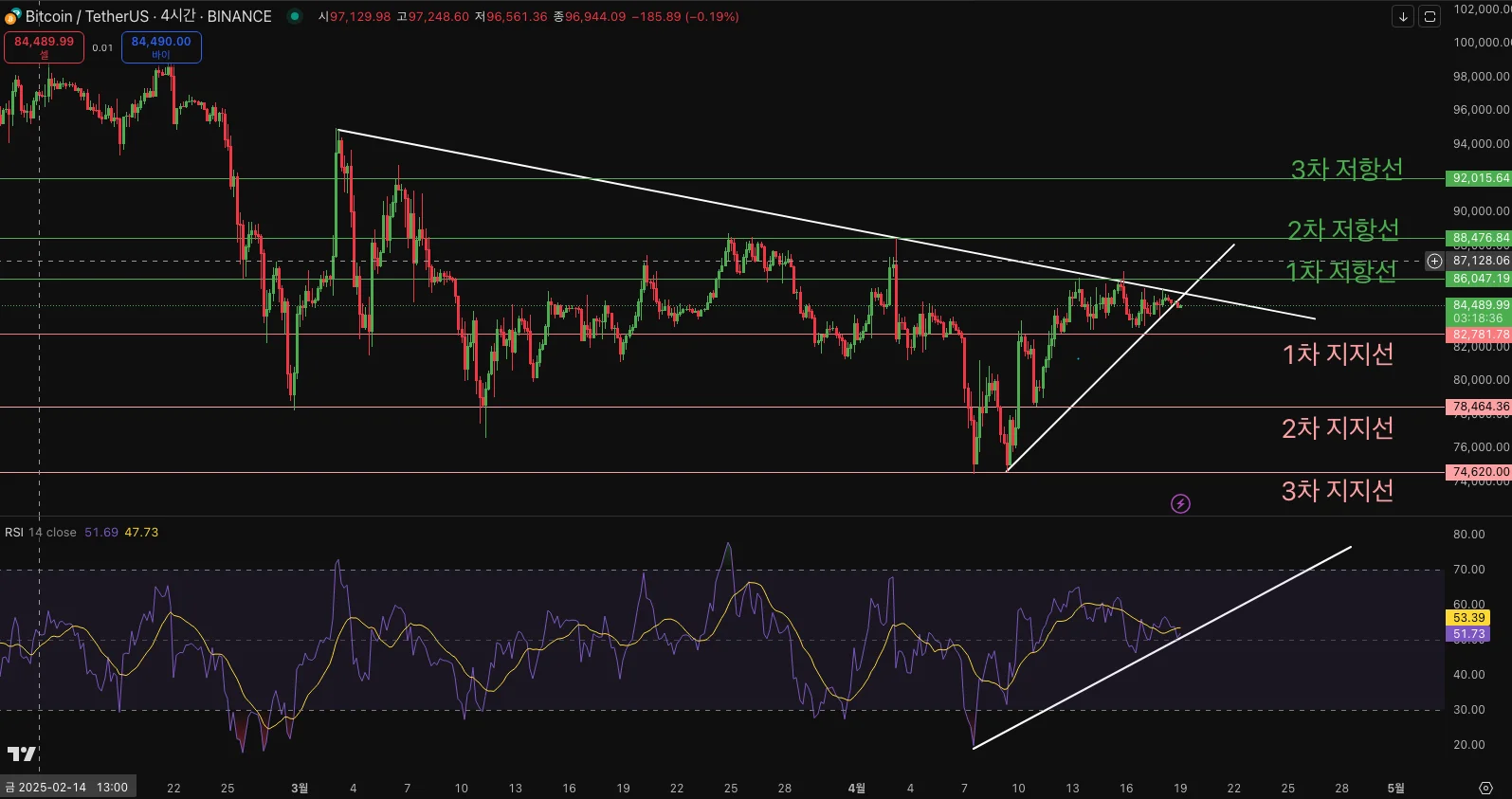
Task: Click the 70.00 RSI axis label
Action: click(x=1469, y=570)
